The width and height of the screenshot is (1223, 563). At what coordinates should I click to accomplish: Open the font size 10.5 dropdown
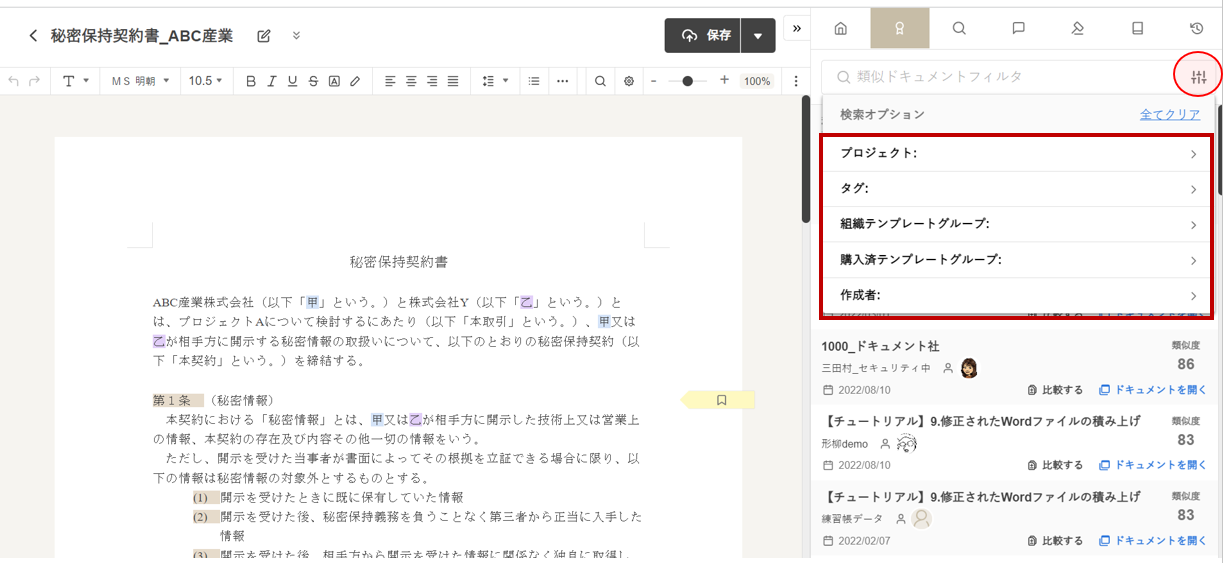[x=205, y=81]
